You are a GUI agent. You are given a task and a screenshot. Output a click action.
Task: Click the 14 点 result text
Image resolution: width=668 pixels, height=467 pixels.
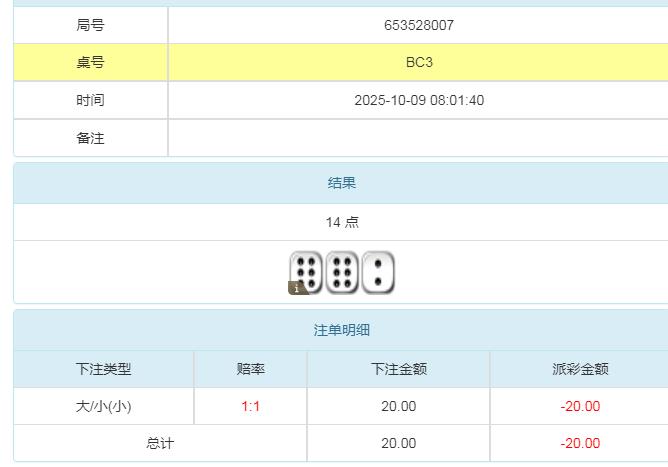342,222
